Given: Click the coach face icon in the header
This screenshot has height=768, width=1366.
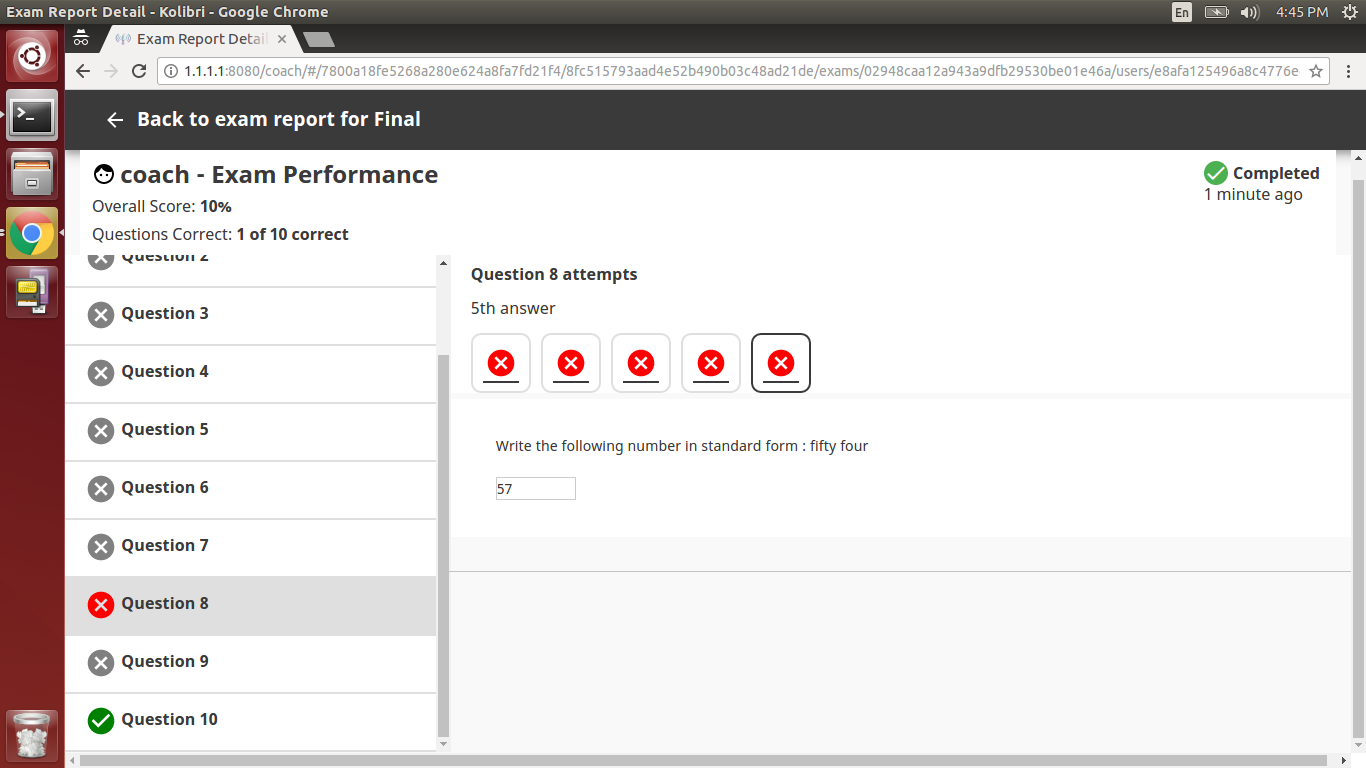Looking at the screenshot, I should (103, 173).
